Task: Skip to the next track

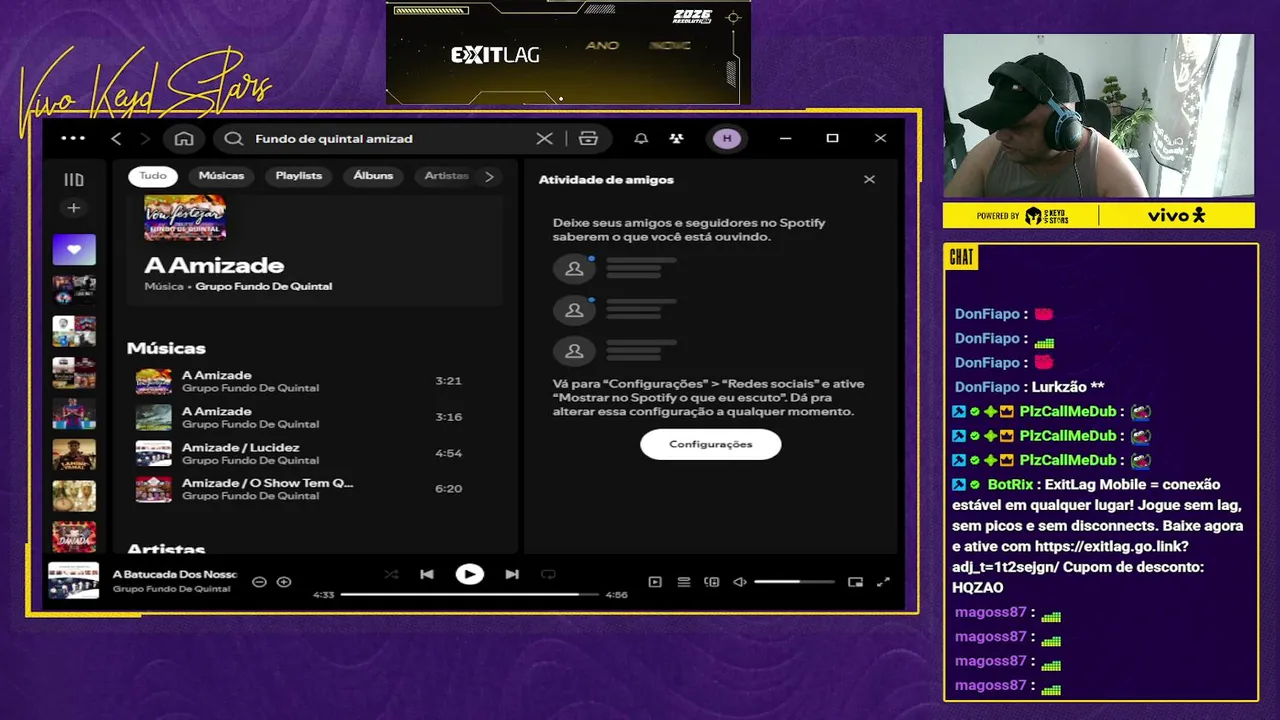Action: click(512, 574)
